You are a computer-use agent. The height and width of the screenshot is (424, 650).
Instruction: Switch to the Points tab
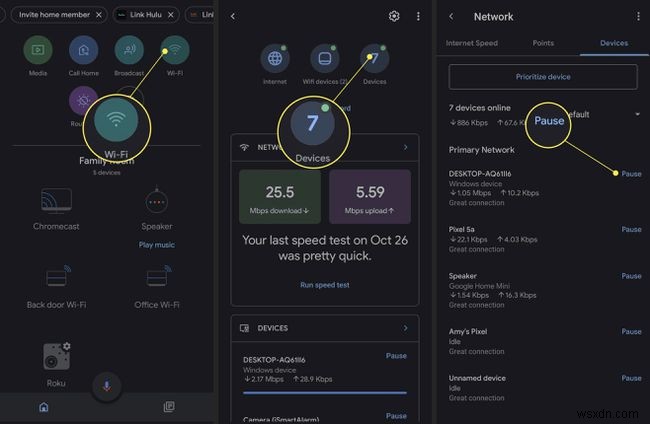543,43
